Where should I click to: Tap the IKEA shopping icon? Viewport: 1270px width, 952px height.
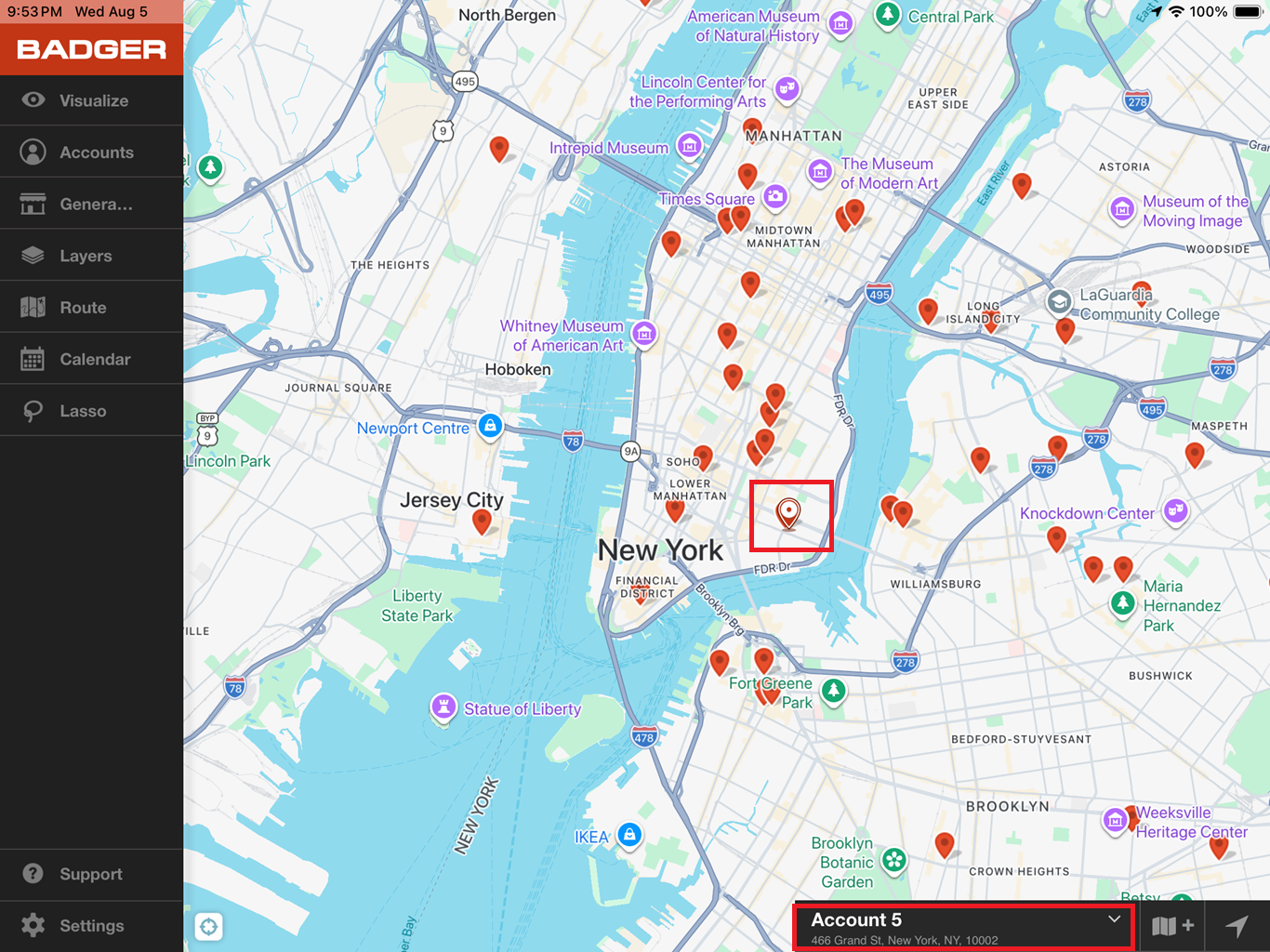(x=629, y=835)
